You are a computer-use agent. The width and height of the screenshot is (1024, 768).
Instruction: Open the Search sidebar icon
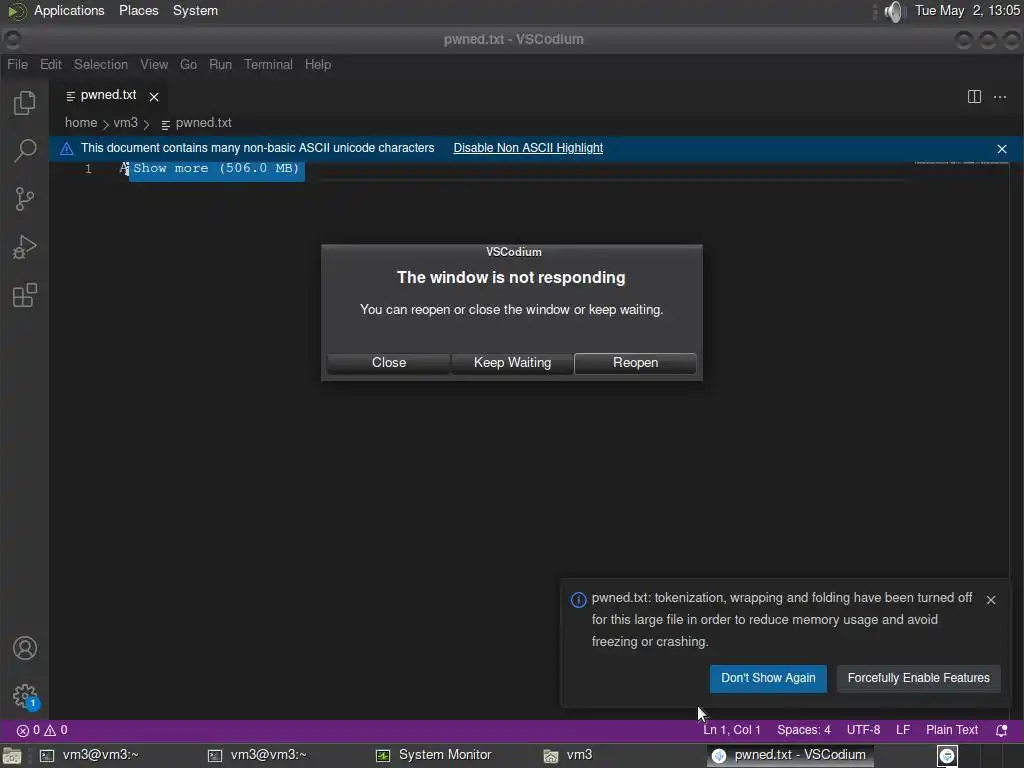tap(24, 150)
